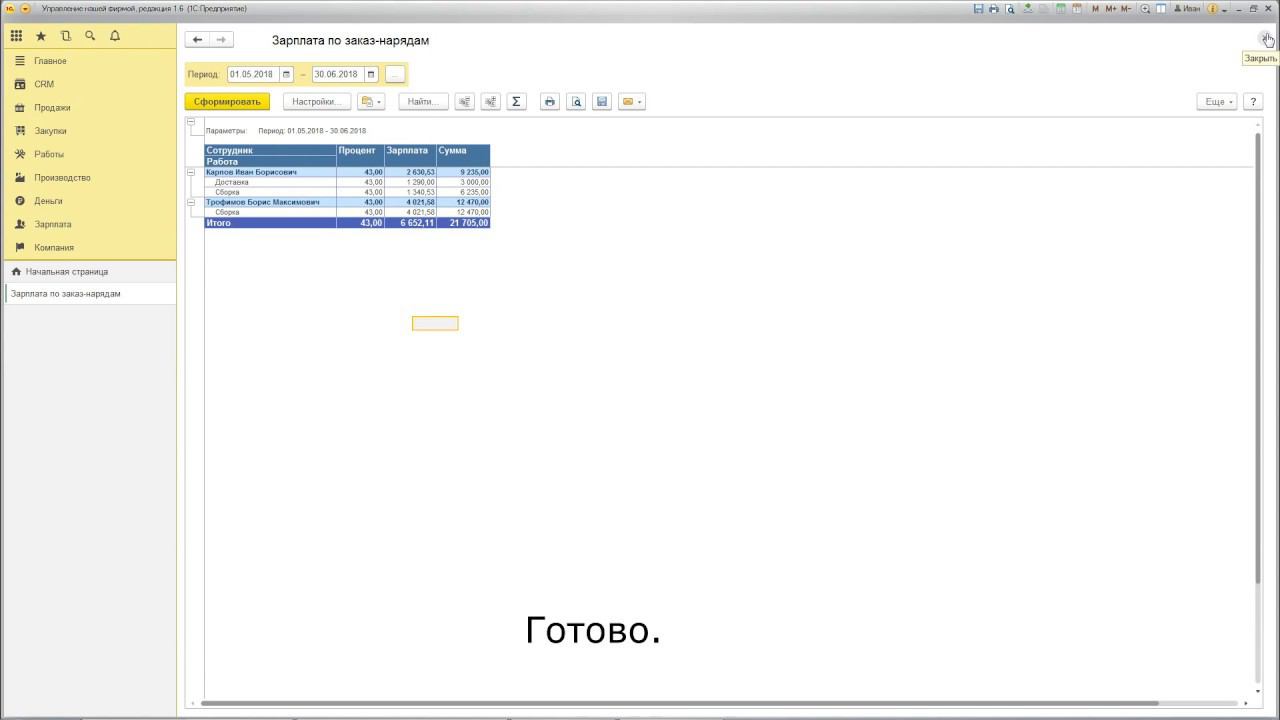Click the horizontal scrollbar of the report
The height and width of the screenshot is (720, 1280).
pyautogui.click(x=680, y=703)
